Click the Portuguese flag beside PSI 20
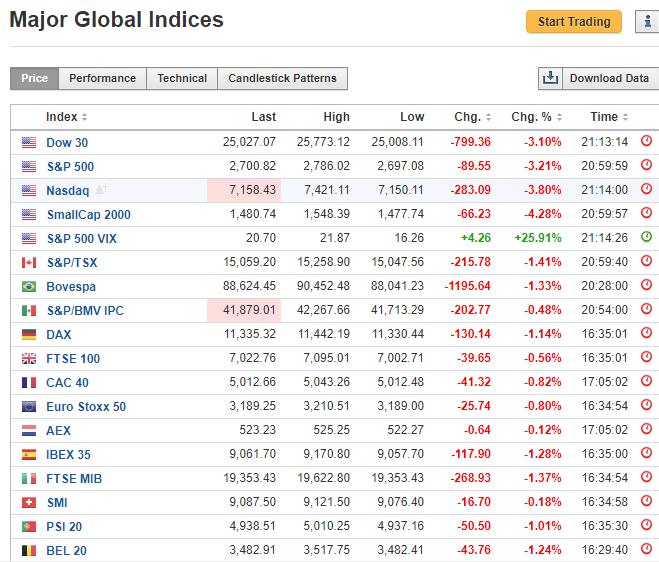This screenshot has width=659, height=562. point(29,526)
